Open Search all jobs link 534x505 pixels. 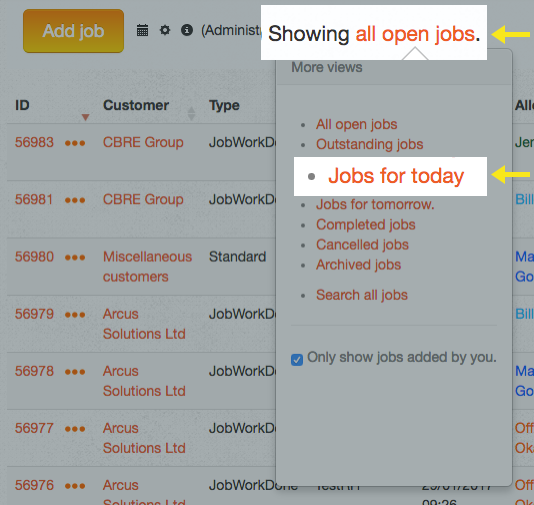[x=362, y=295]
